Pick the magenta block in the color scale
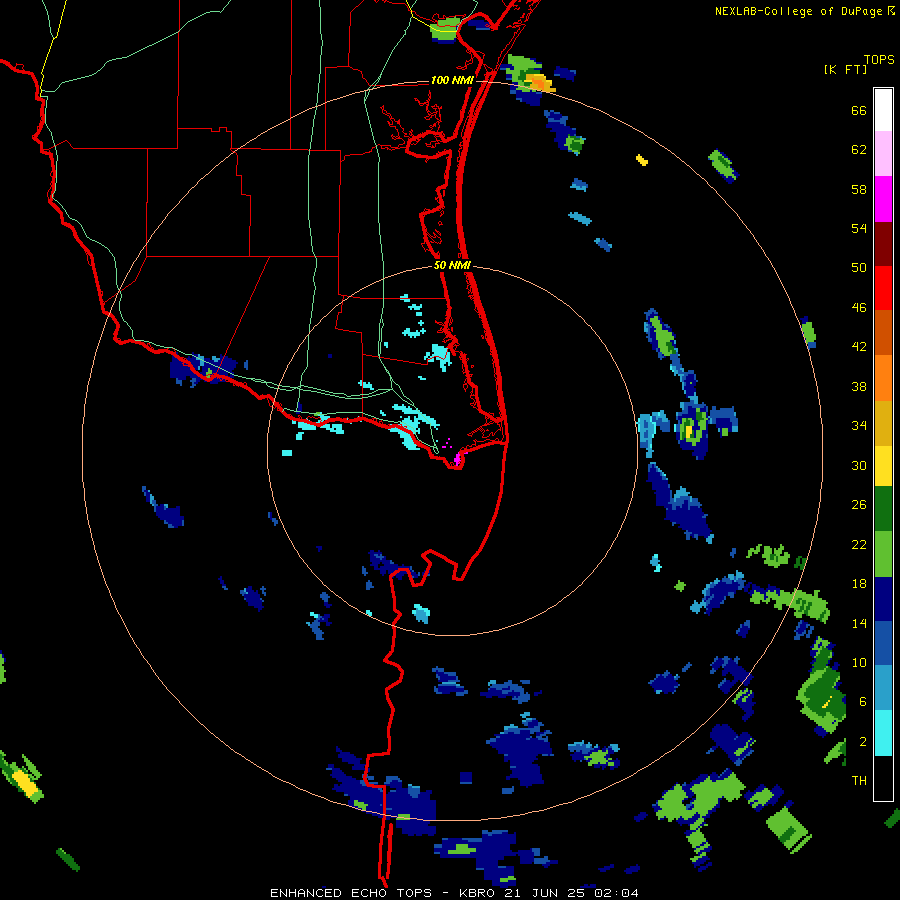Viewport: 900px width, 900px height. point(883,199)
